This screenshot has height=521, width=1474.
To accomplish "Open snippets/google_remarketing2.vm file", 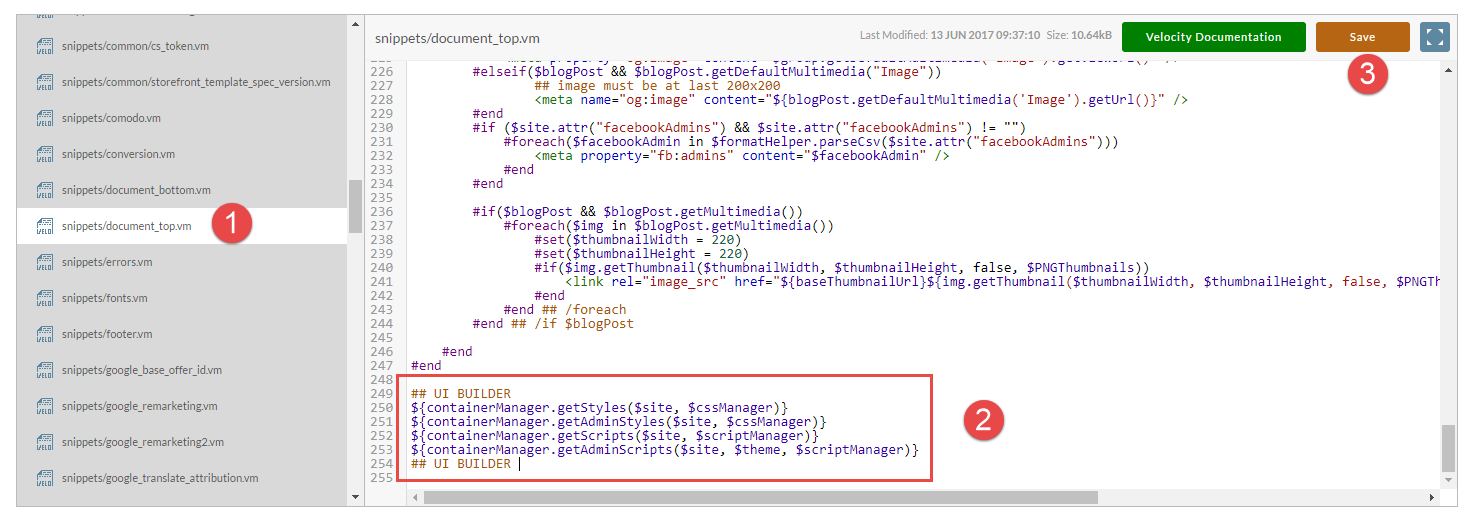I will (142, 442).
